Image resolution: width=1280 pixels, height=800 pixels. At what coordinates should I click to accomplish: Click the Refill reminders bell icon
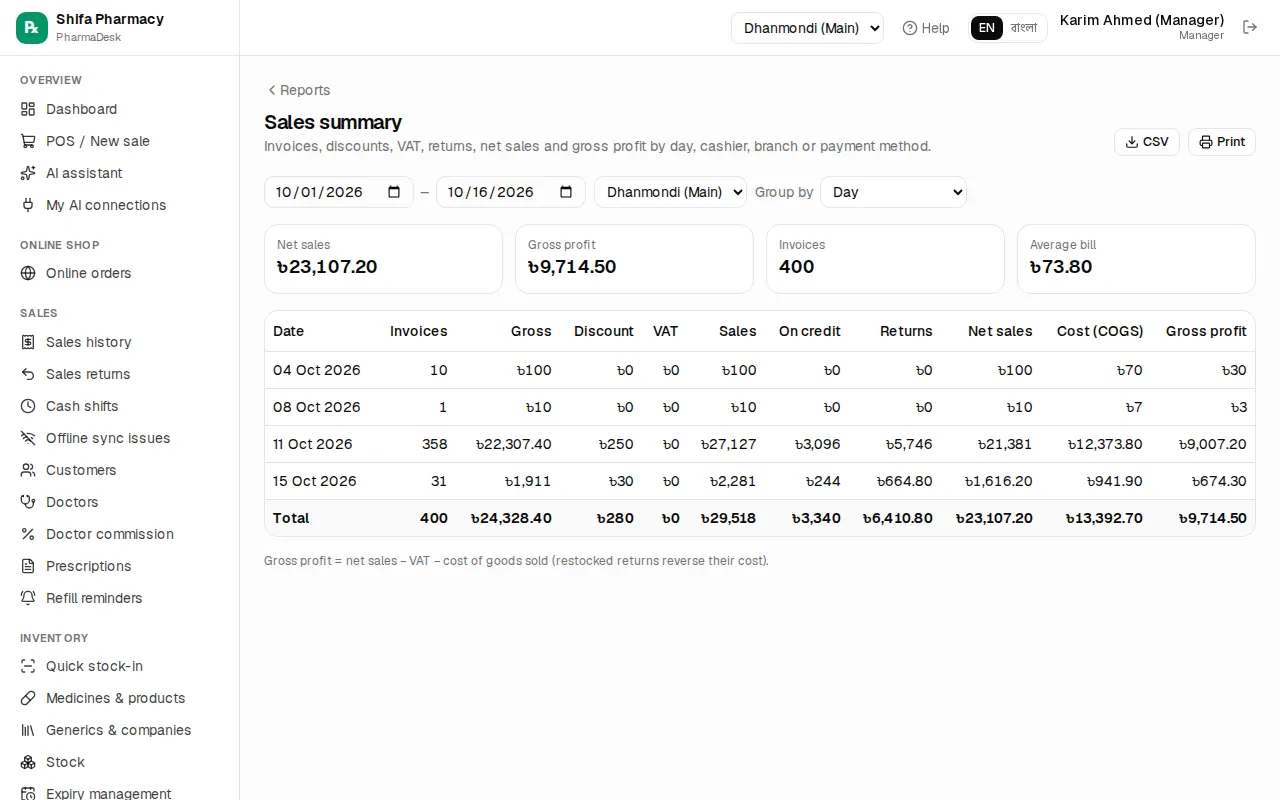pyautogui.click(x=28, y=598)
